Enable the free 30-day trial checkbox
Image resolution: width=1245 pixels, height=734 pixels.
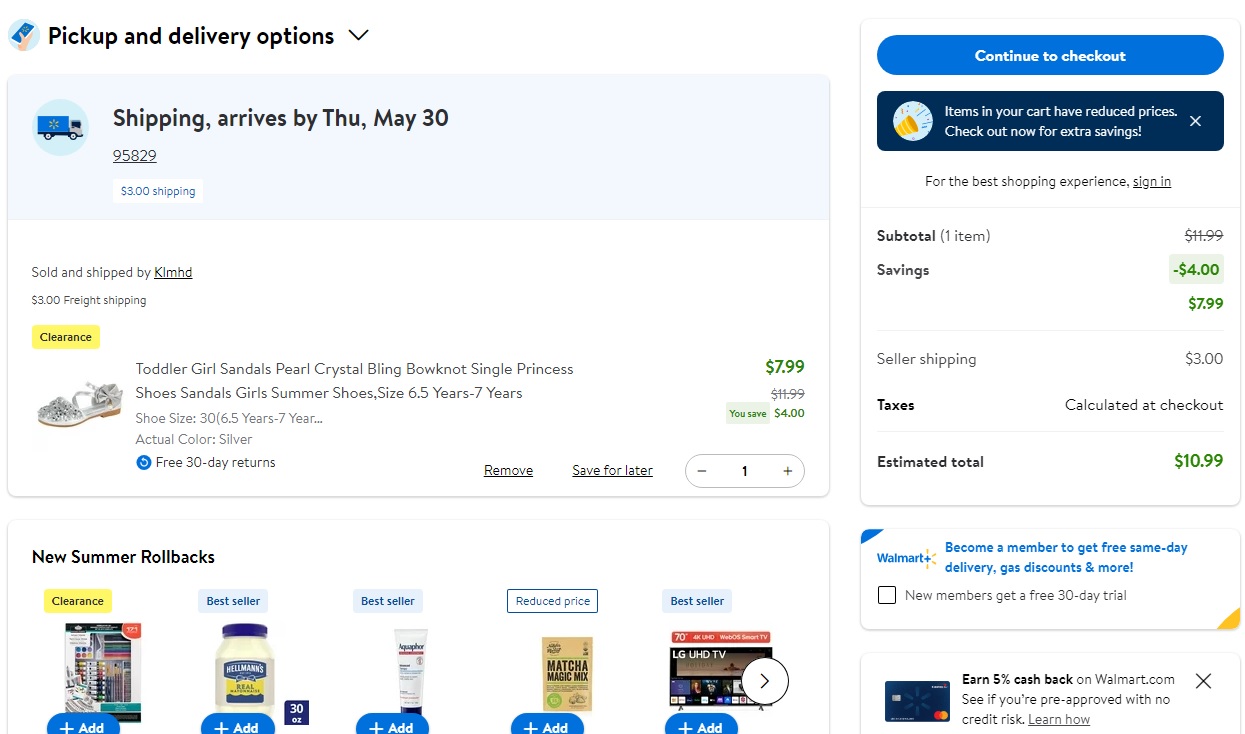pyautogui.click(x=886, y=595)
